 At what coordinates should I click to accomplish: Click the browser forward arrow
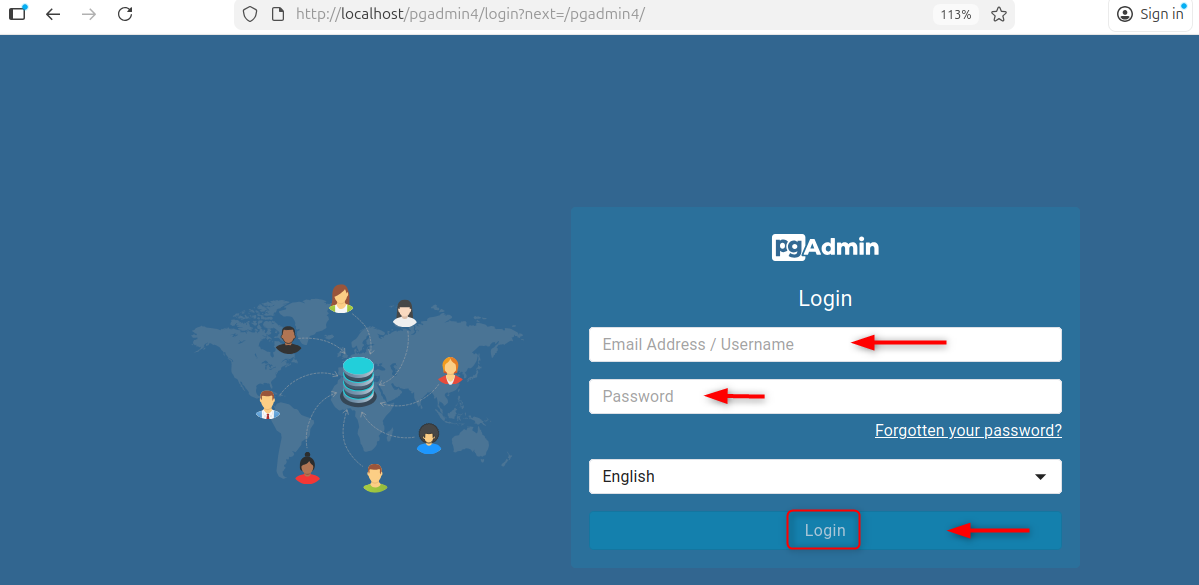pyautogui.click(x=89, y=14)
